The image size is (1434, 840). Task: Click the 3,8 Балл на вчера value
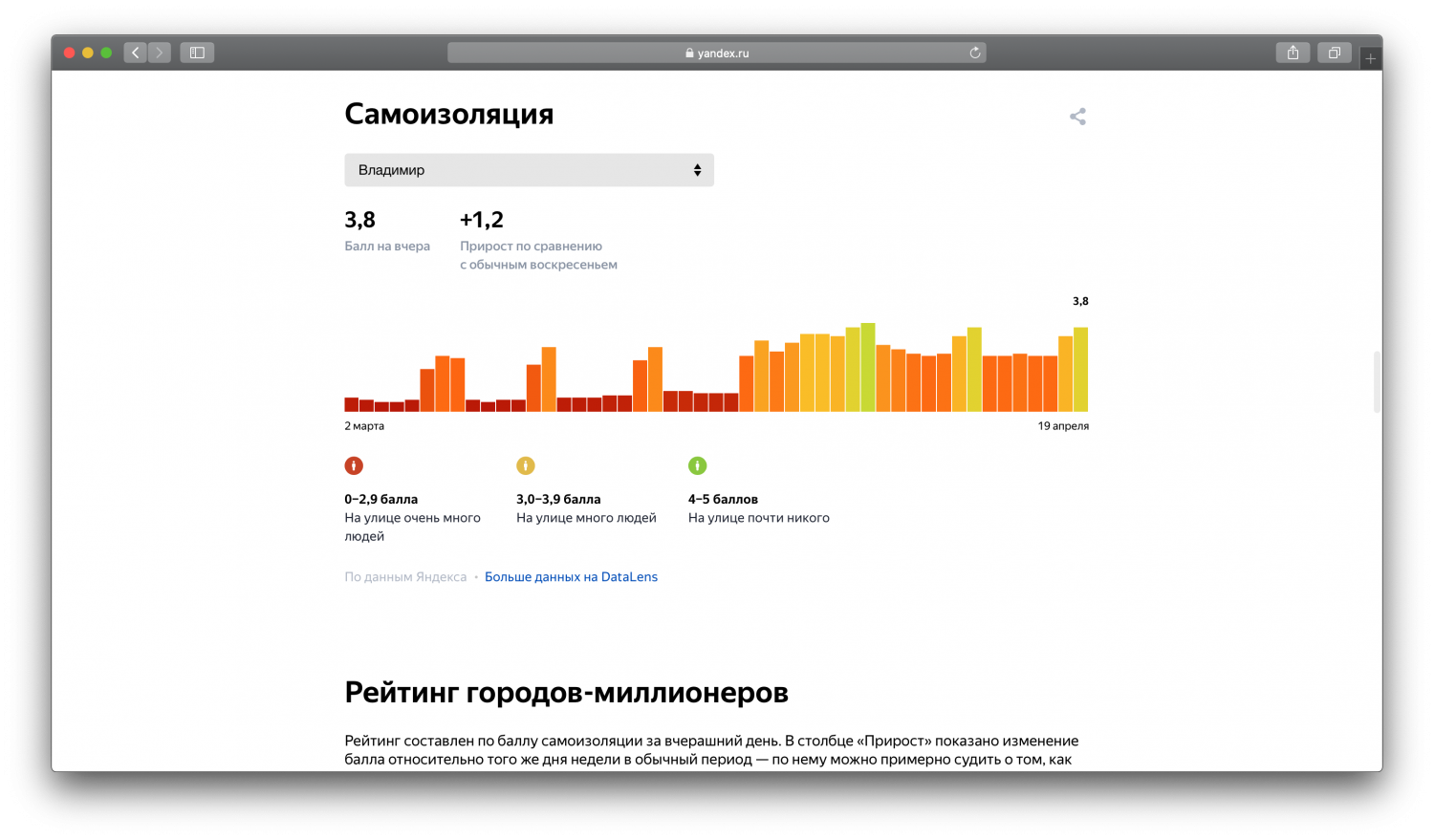(359, 220)
